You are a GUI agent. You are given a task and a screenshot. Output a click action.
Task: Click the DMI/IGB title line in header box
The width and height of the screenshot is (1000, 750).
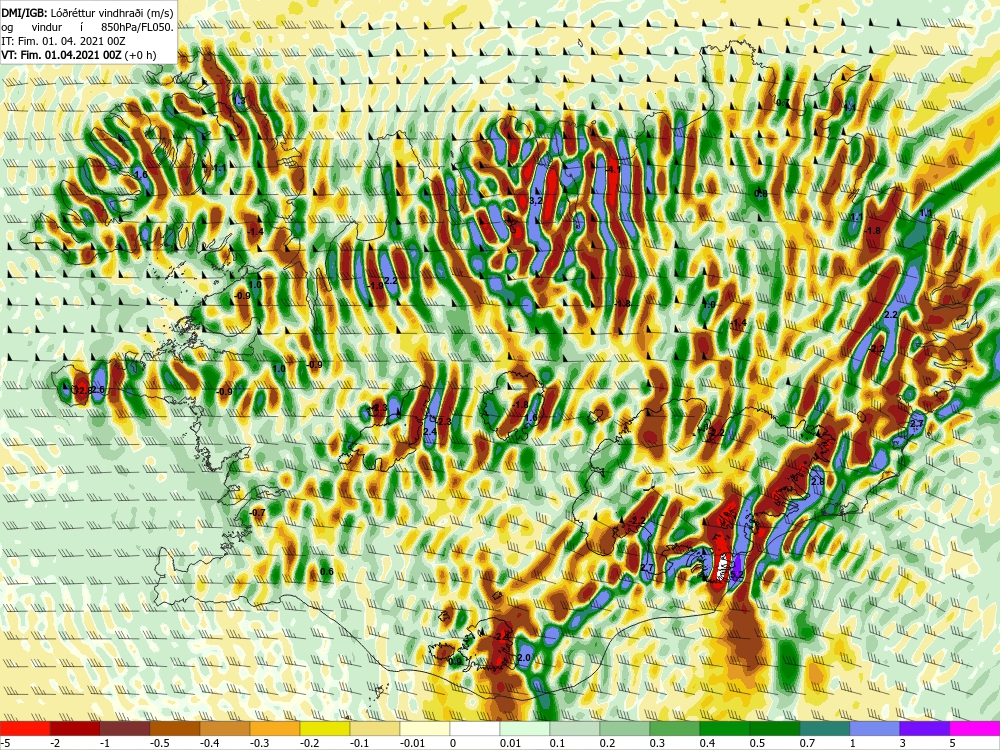(87, 12)
